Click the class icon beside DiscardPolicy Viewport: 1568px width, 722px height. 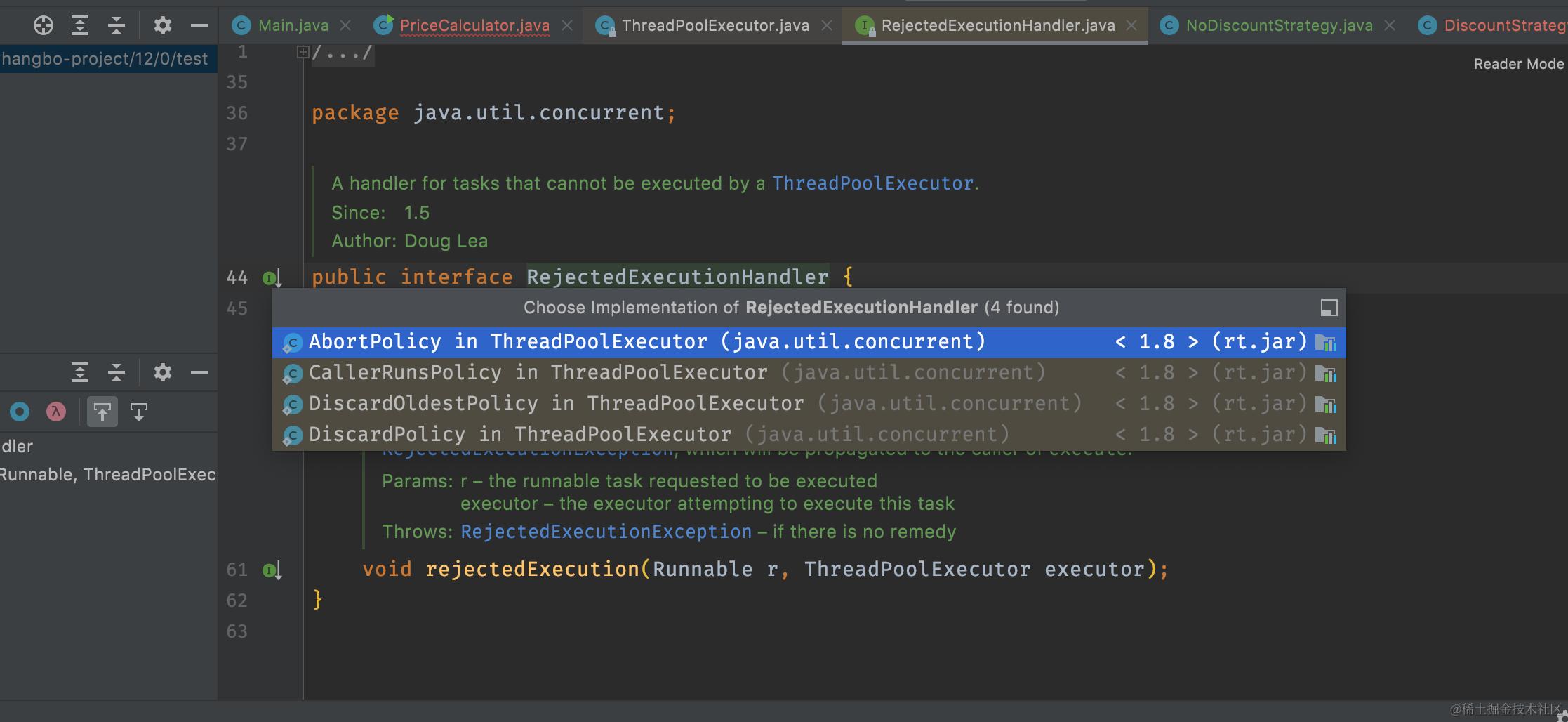[292, 435]
